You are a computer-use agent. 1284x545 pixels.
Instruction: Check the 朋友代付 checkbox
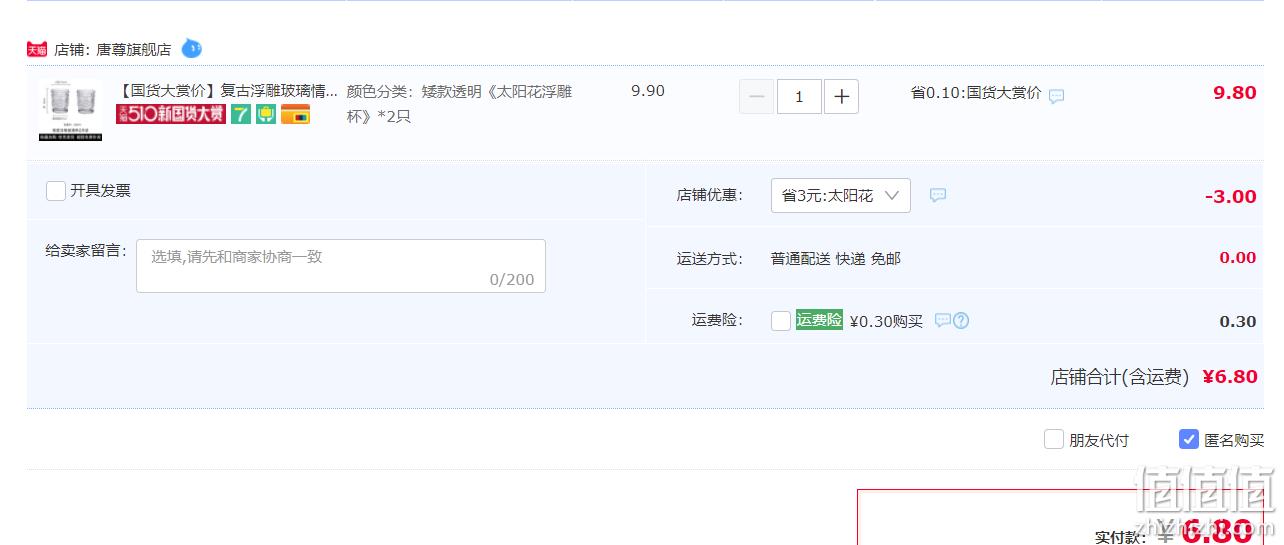pyautogui.click(x=1054, y=439)
